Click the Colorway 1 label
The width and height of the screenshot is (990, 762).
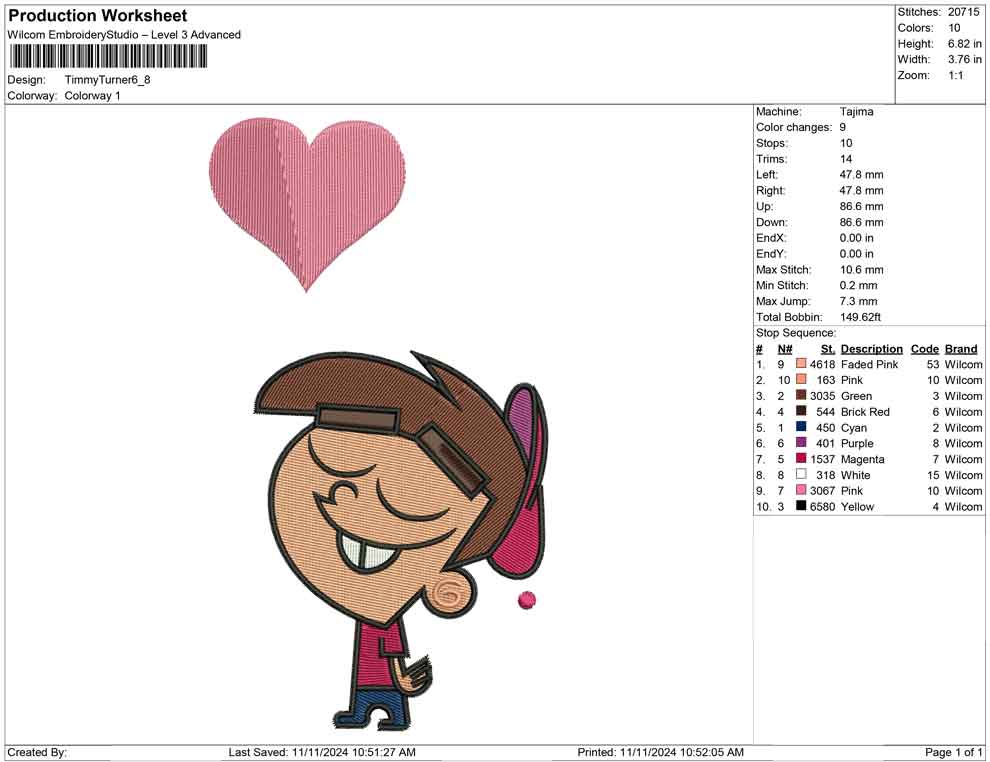[93, 96]
